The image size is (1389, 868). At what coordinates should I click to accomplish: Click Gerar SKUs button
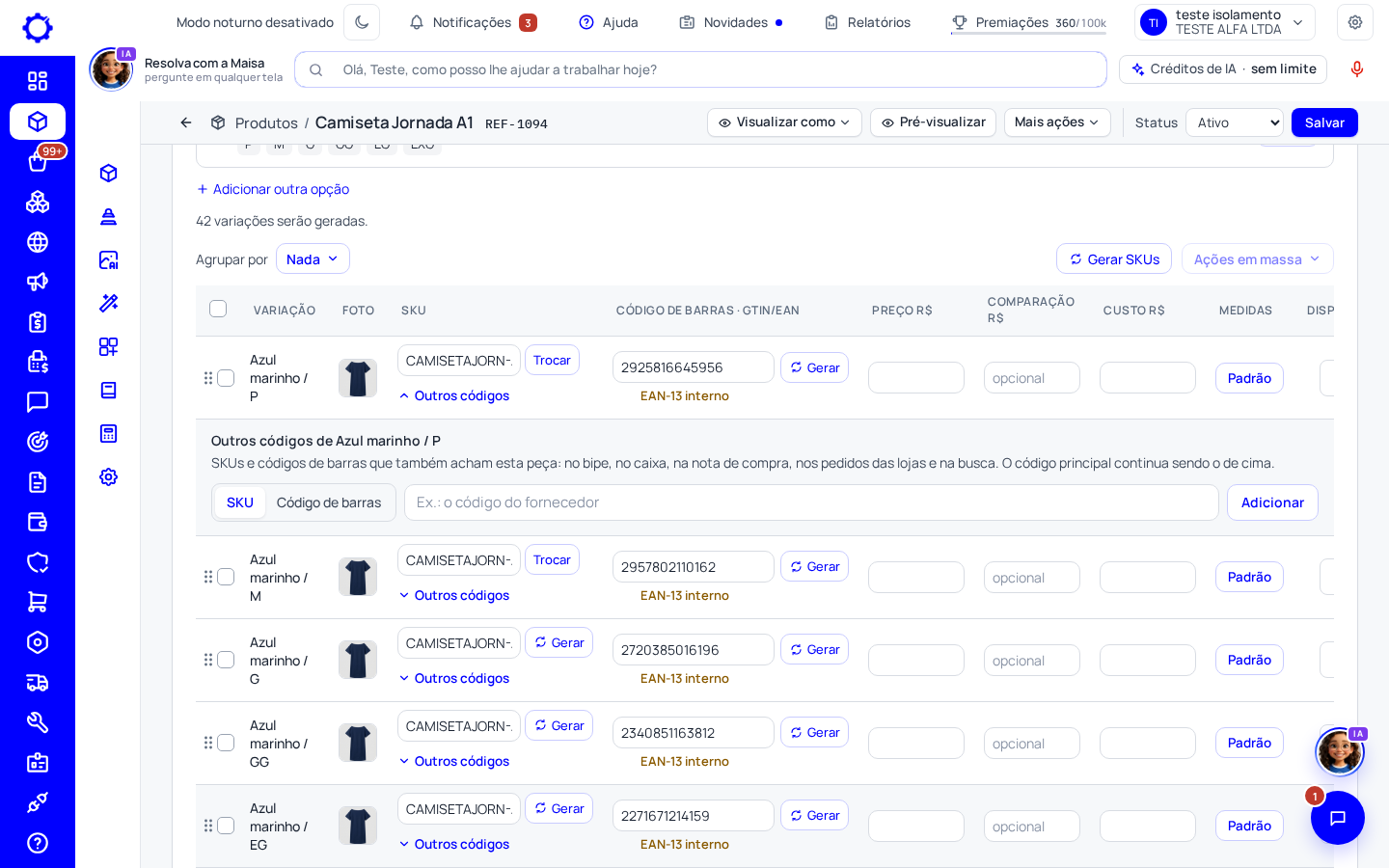(1114, 258)
